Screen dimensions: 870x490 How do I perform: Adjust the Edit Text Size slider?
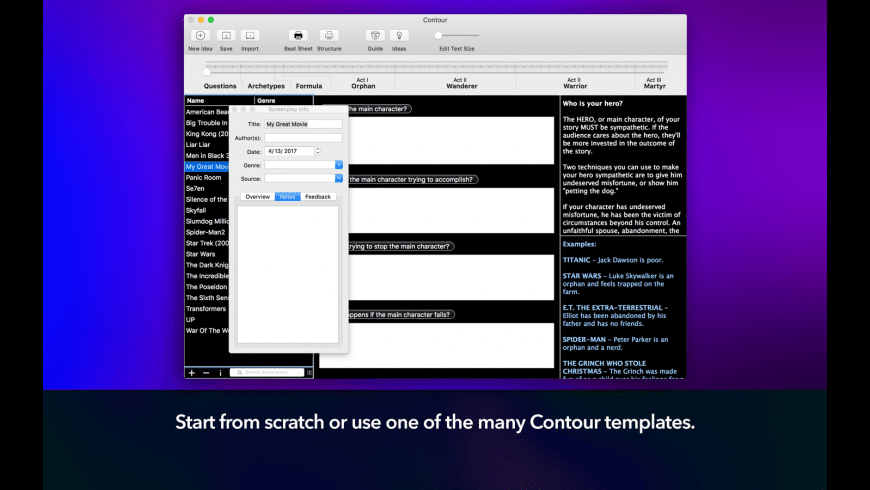[457, 36]
